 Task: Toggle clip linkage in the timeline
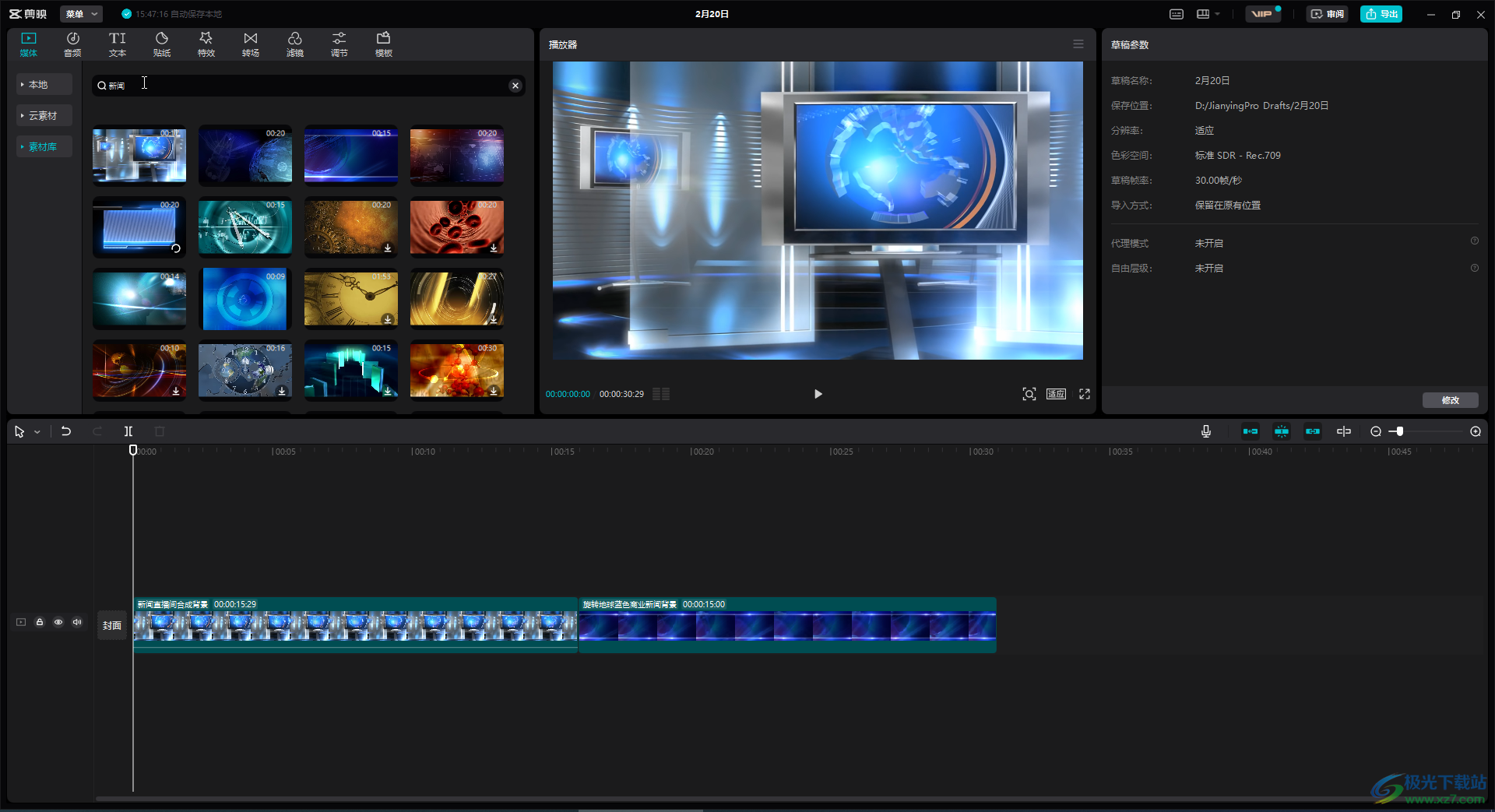click(x=1313, y=431)
